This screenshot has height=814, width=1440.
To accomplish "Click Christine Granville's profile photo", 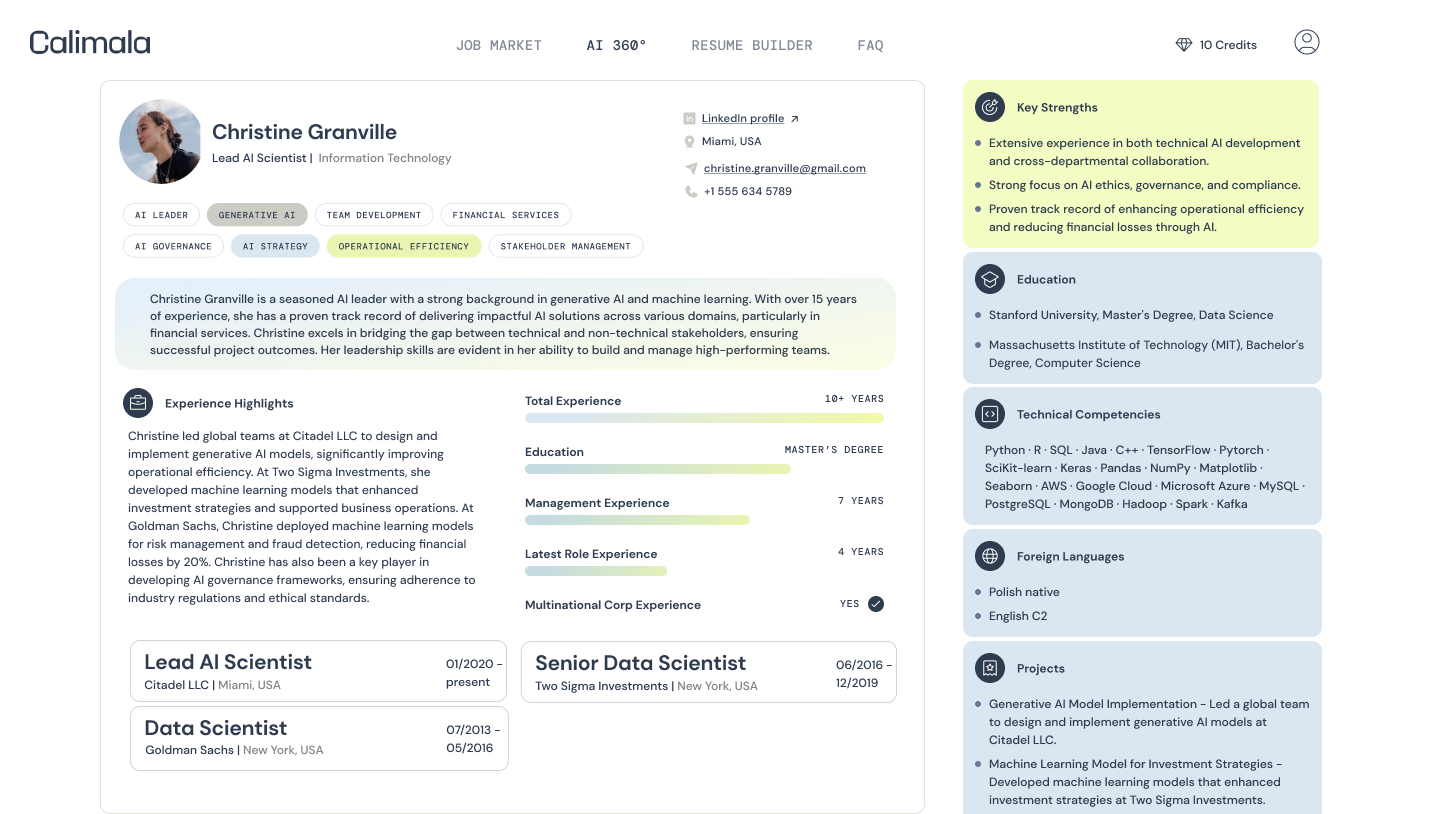I will click(x=161, y=141).
